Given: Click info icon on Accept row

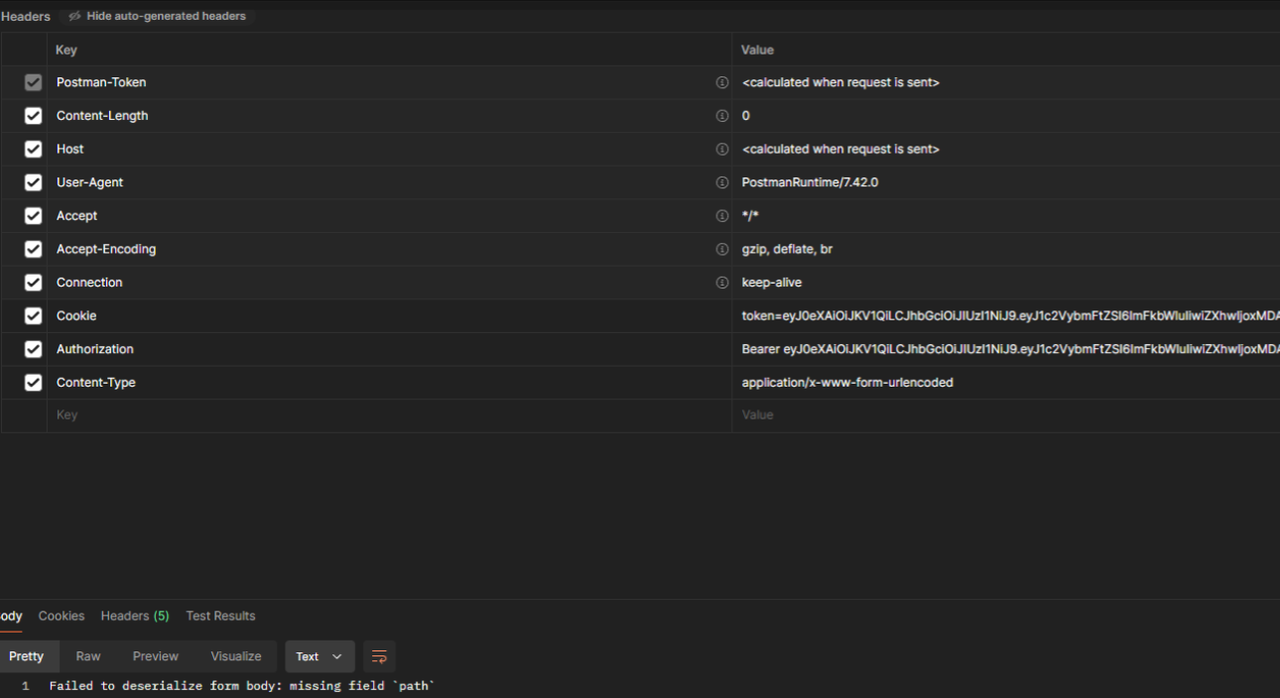Looking at the screenshot, I should (x=722, y=216).
